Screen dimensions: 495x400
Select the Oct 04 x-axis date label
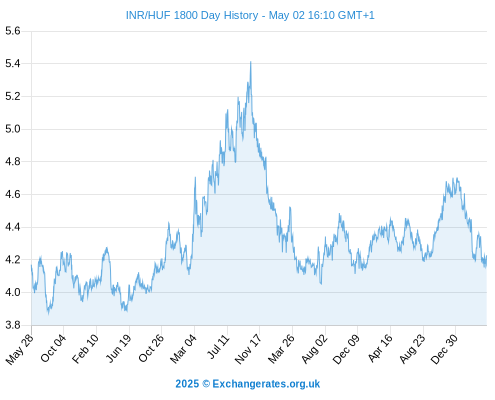(x=53, y=348)
